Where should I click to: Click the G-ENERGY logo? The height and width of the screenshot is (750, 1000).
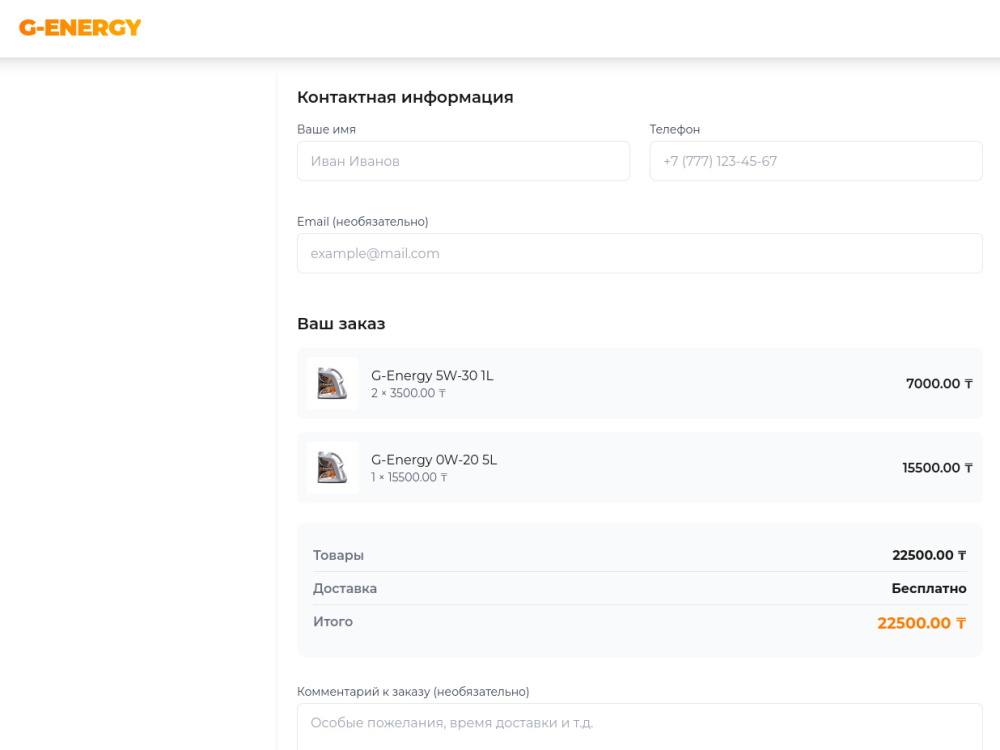[x=80, y=27]
